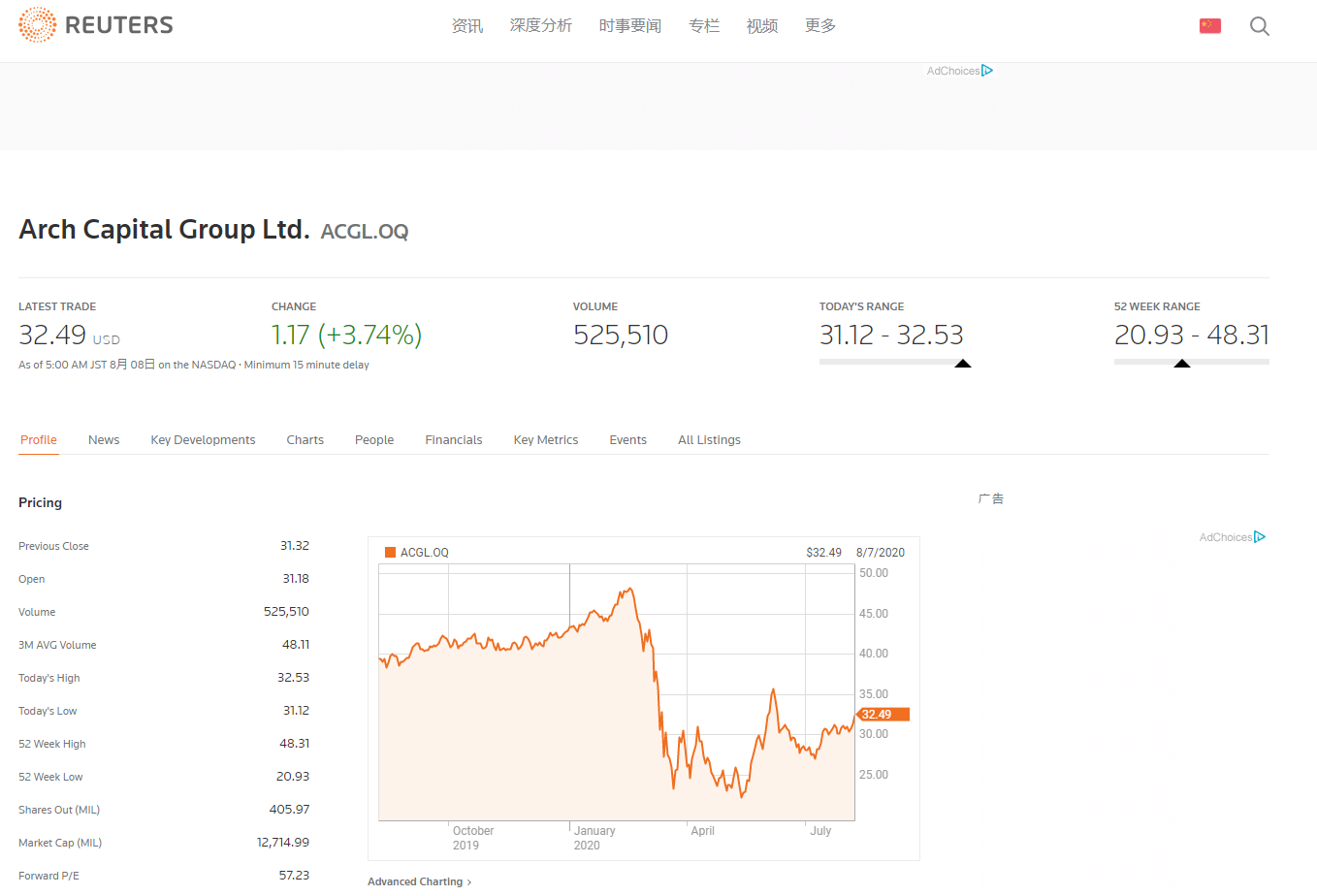Select the Profile tab
This screenshot has width=1317, height=896.
point(39,440)
